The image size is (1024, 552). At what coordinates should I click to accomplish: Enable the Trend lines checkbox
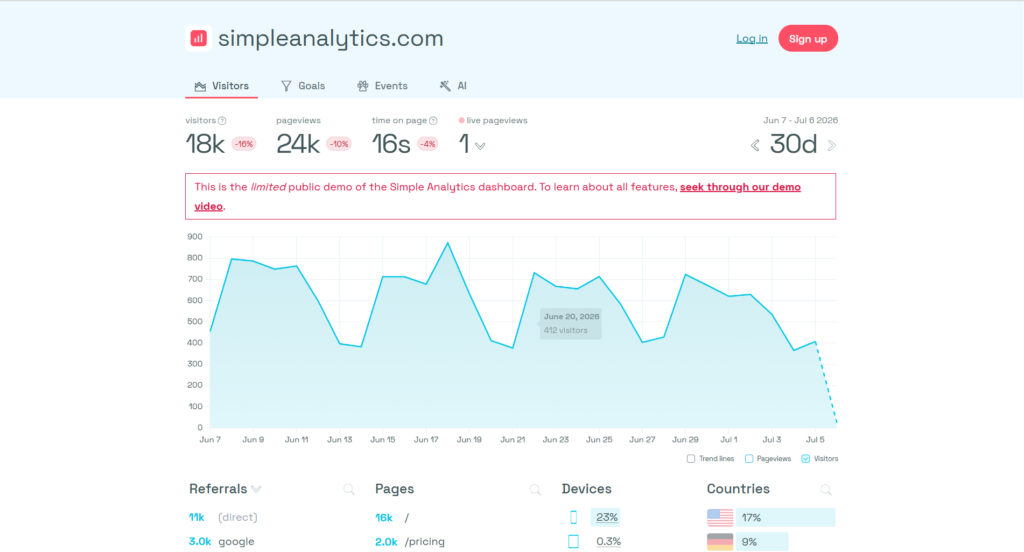pos(691,459)
